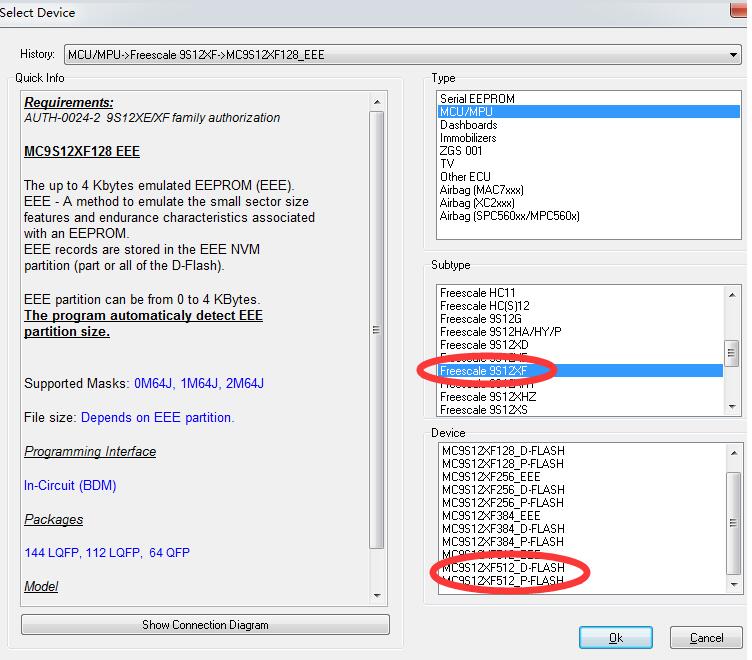Click Subtype list scroll up arrow
This screenshot has width=752, height=660.
tap(732, 295)
